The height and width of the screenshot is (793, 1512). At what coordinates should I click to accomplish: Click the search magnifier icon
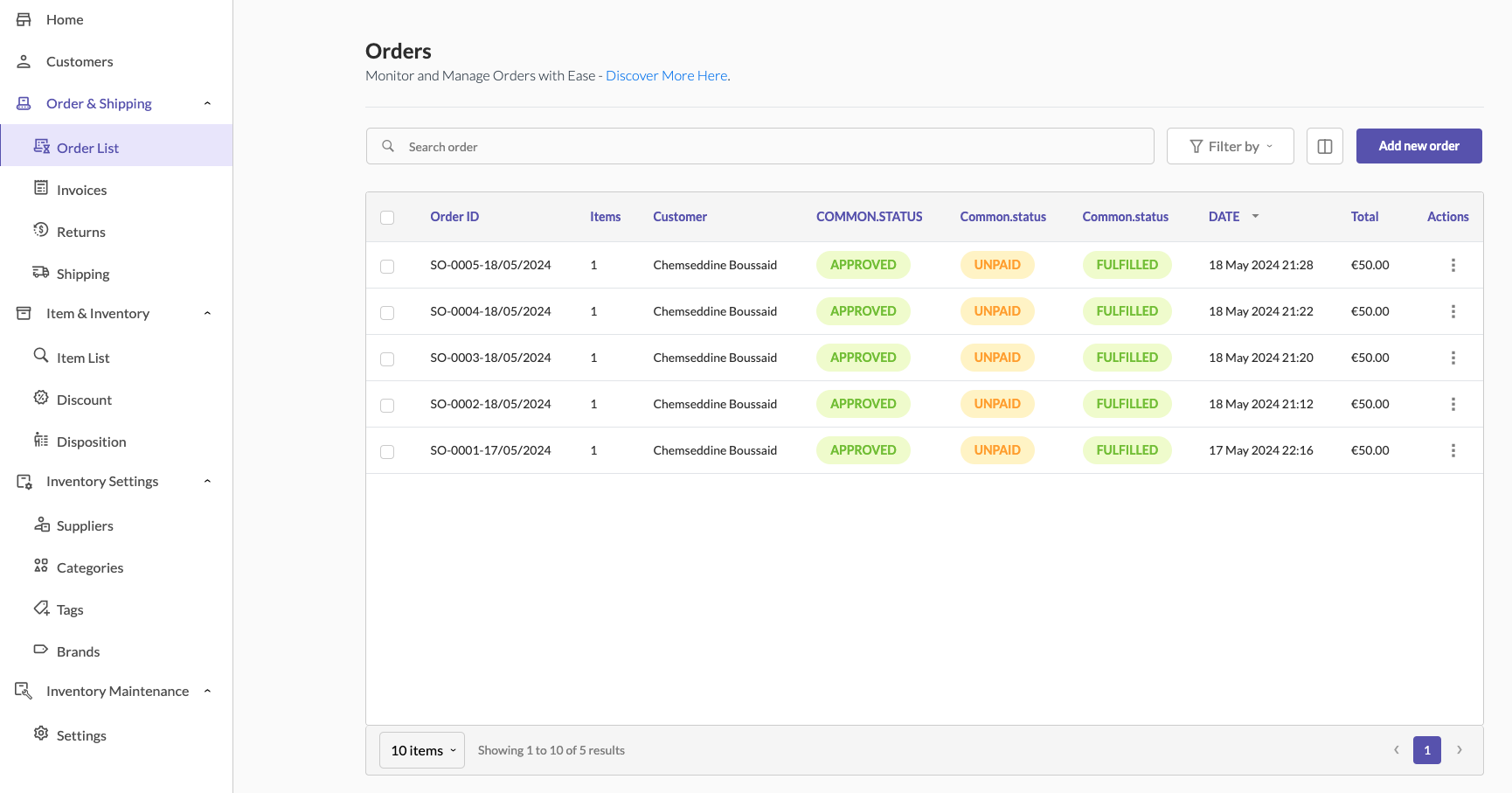(388, 146)
